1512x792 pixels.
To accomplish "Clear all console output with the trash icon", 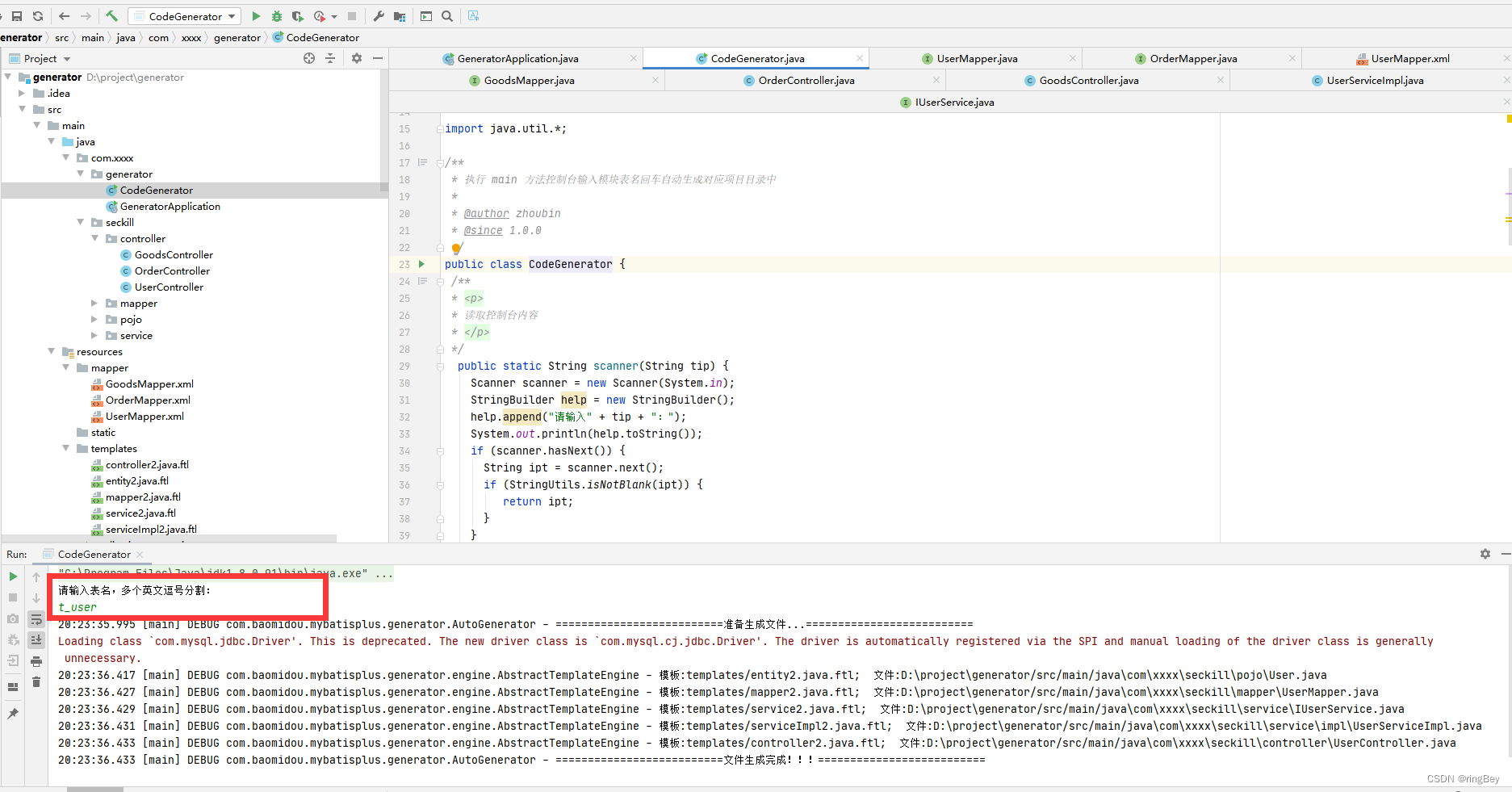I will coord(36,682).
